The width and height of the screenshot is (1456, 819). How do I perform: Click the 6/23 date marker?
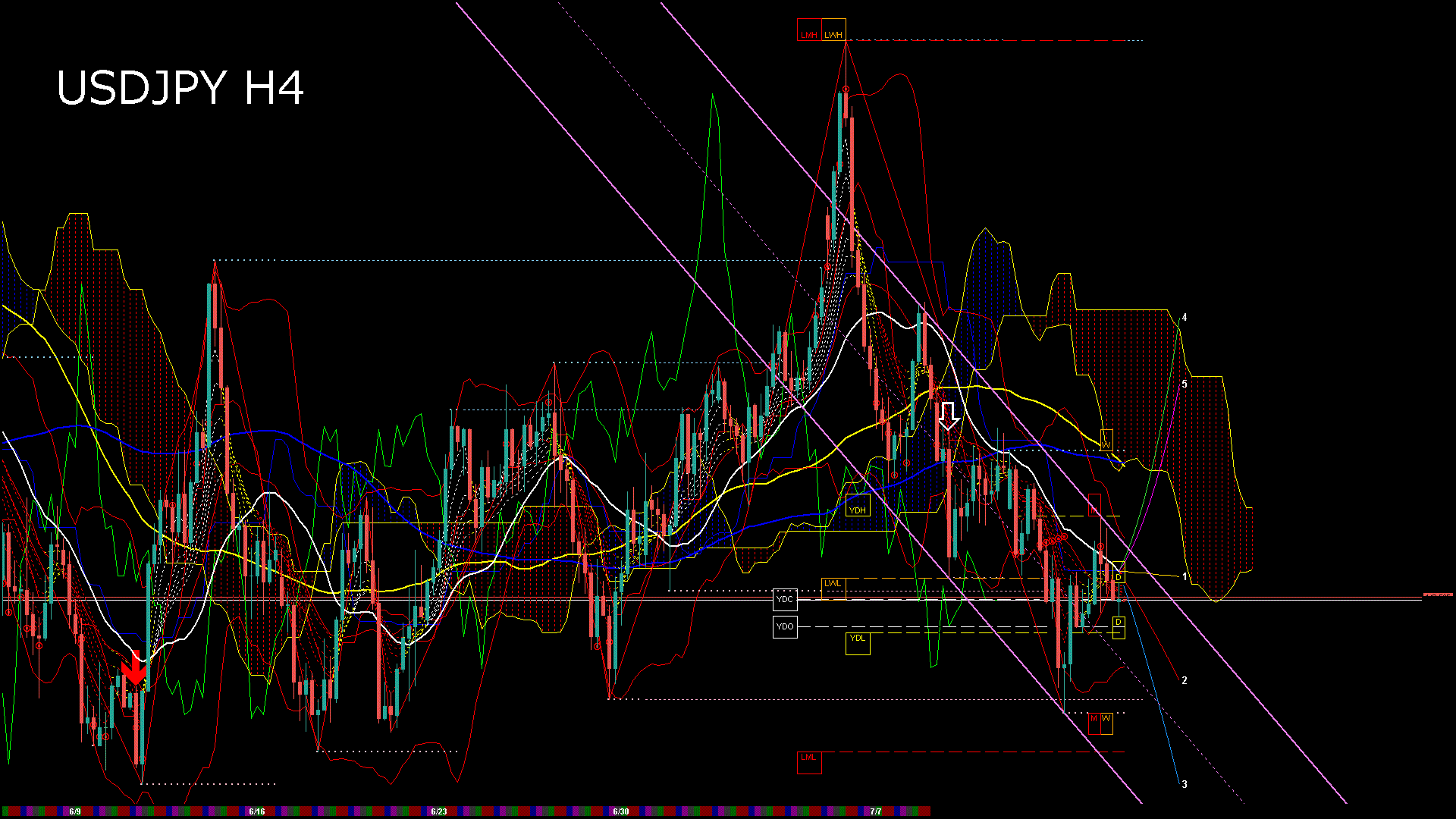click(439, 811)
